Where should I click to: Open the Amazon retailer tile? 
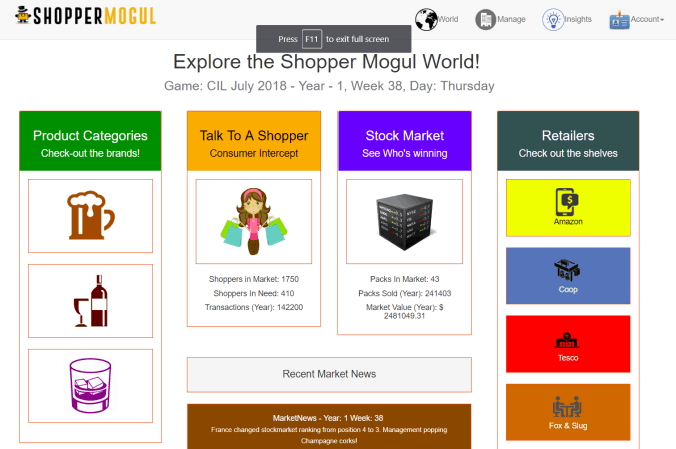568,208
